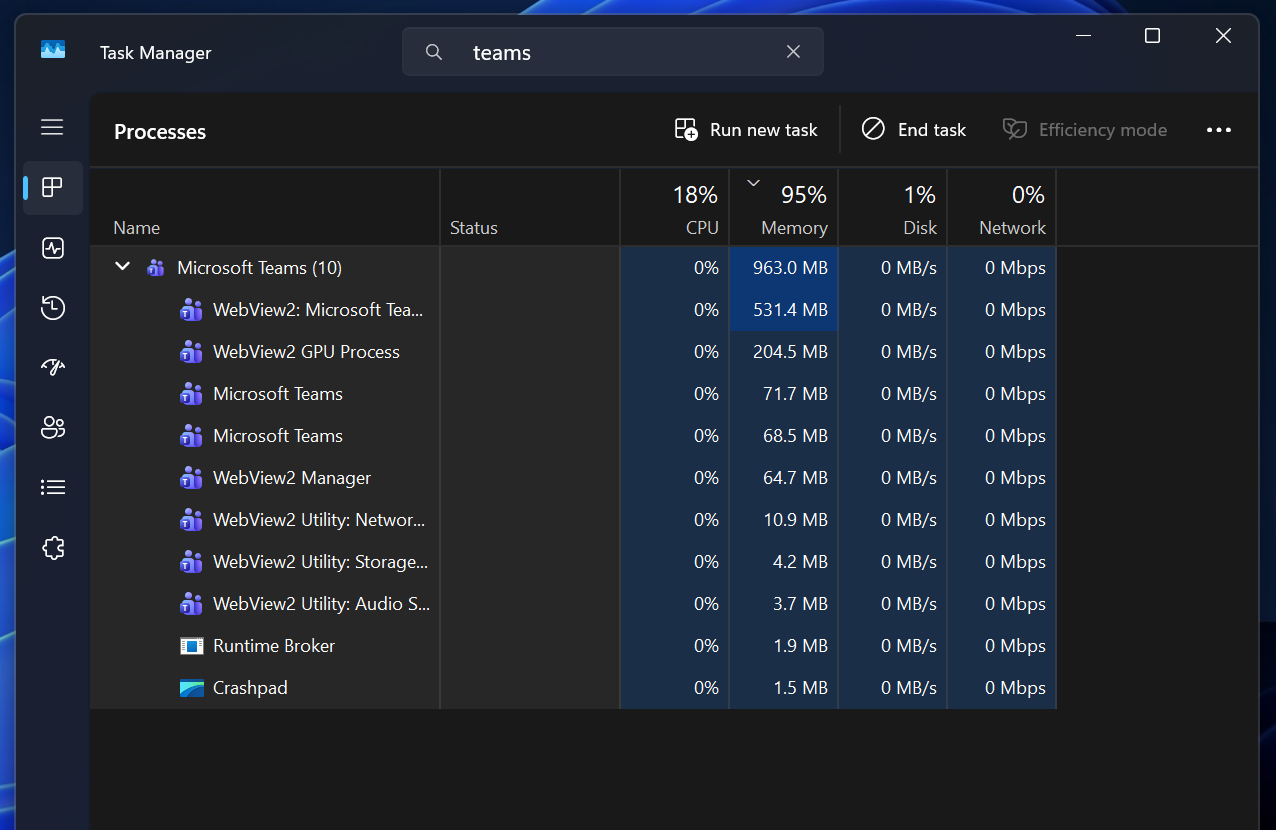Click the 204.5 MB memory value
The image size is (1276, 830).
tap(790, 352)
